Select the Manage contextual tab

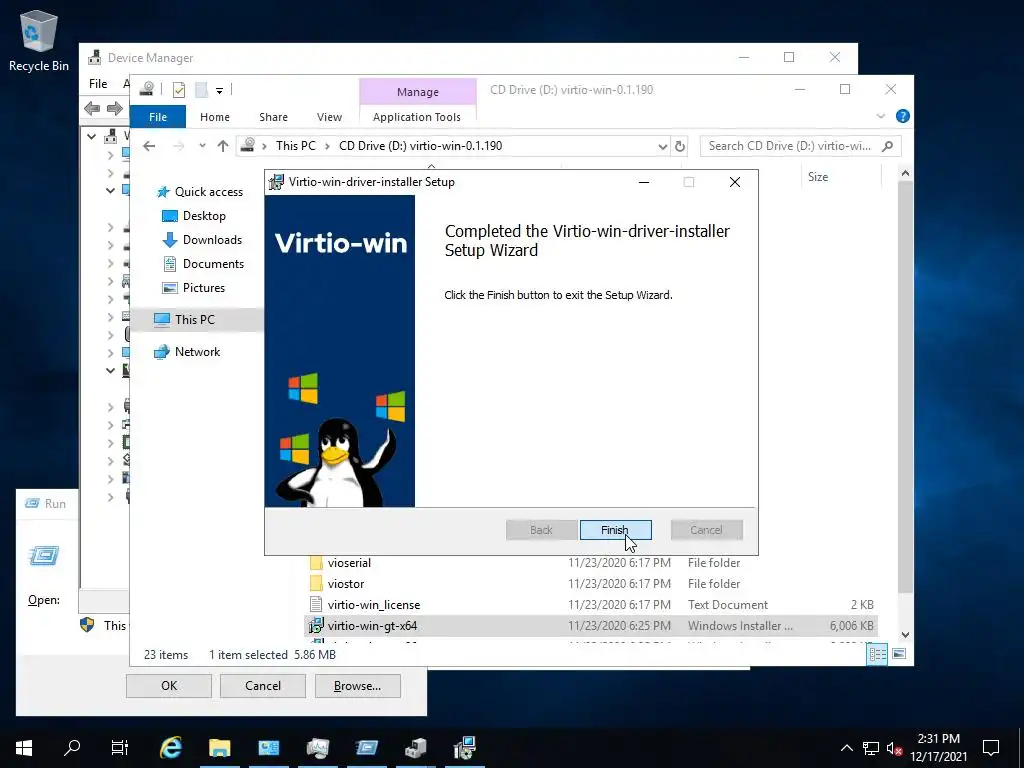[417, 92]
